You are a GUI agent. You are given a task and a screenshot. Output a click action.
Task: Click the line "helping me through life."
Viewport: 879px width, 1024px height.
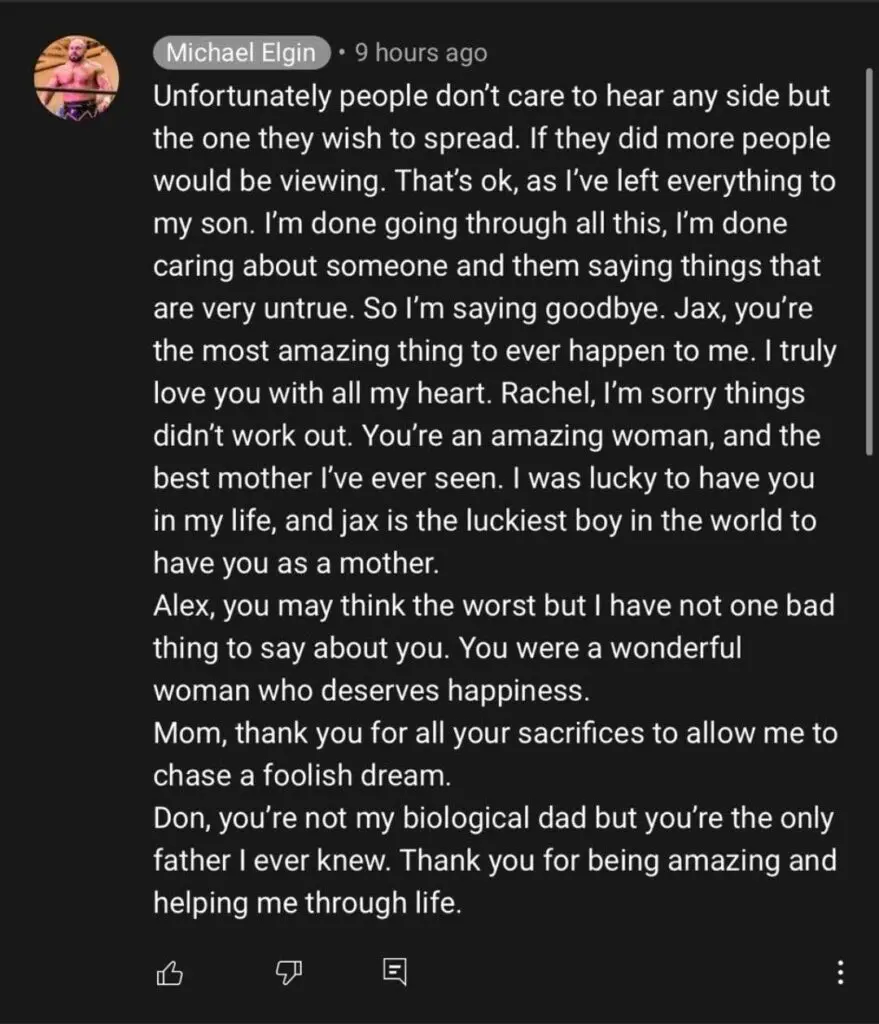[x=306, y=902]
